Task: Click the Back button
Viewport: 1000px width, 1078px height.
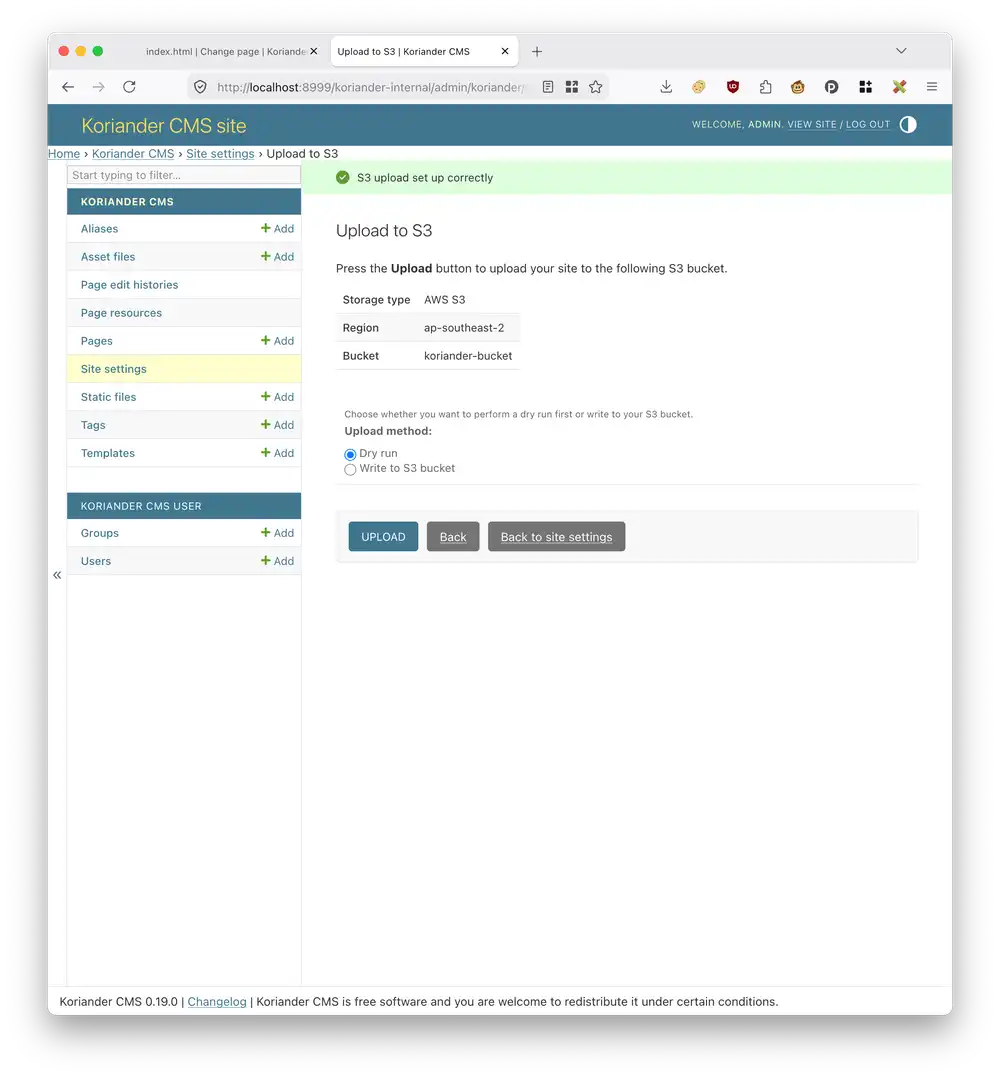Action: coord(453,537)
